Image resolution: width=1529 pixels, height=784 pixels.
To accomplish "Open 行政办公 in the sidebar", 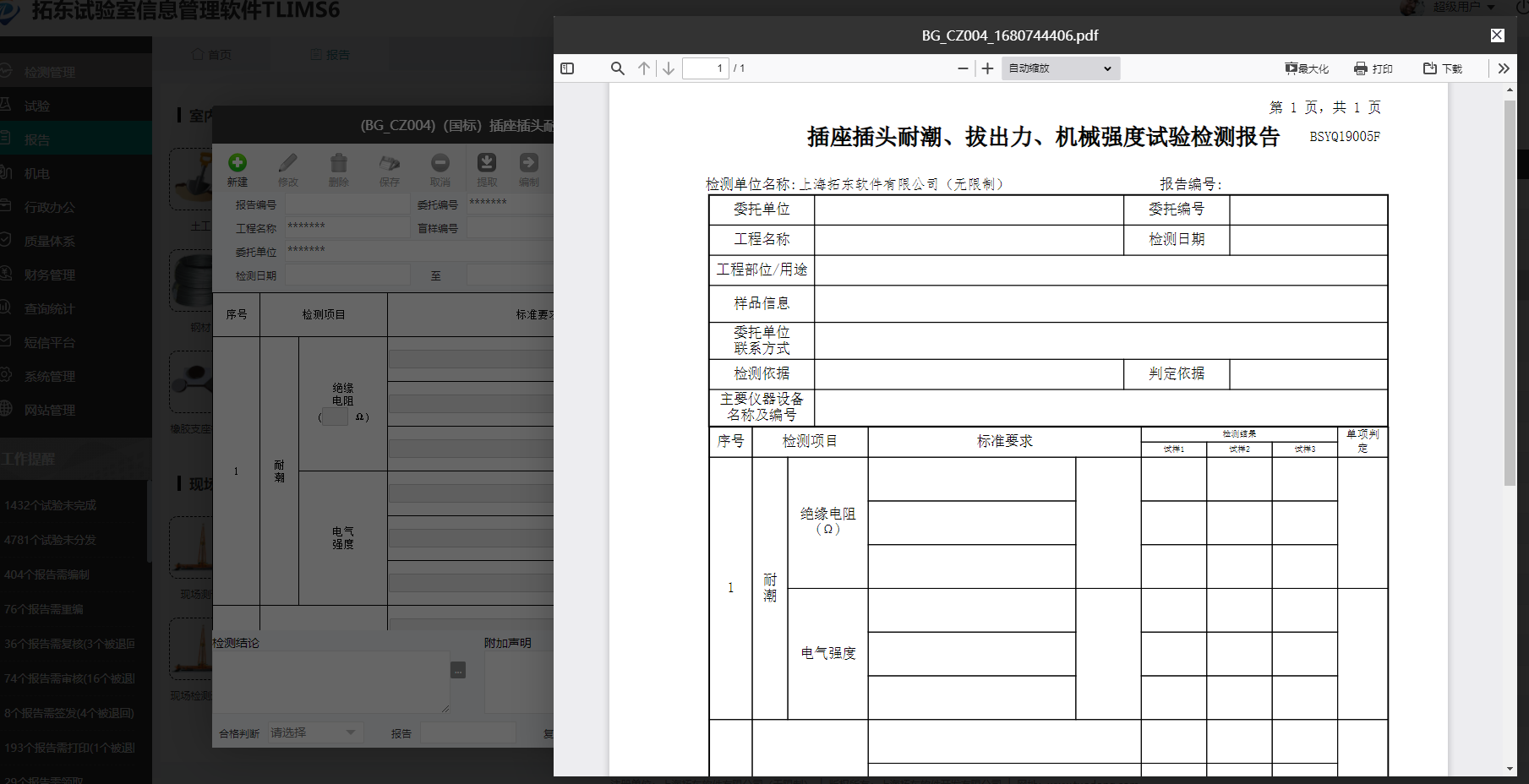I will click(x=76, y=207).
